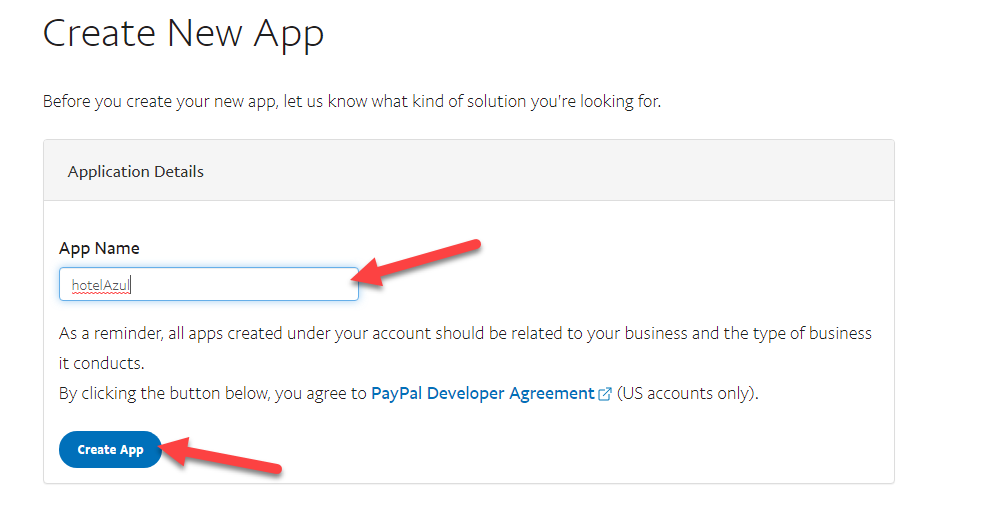Click the intro sentence starting 'Before you create'

click(351, 102)
